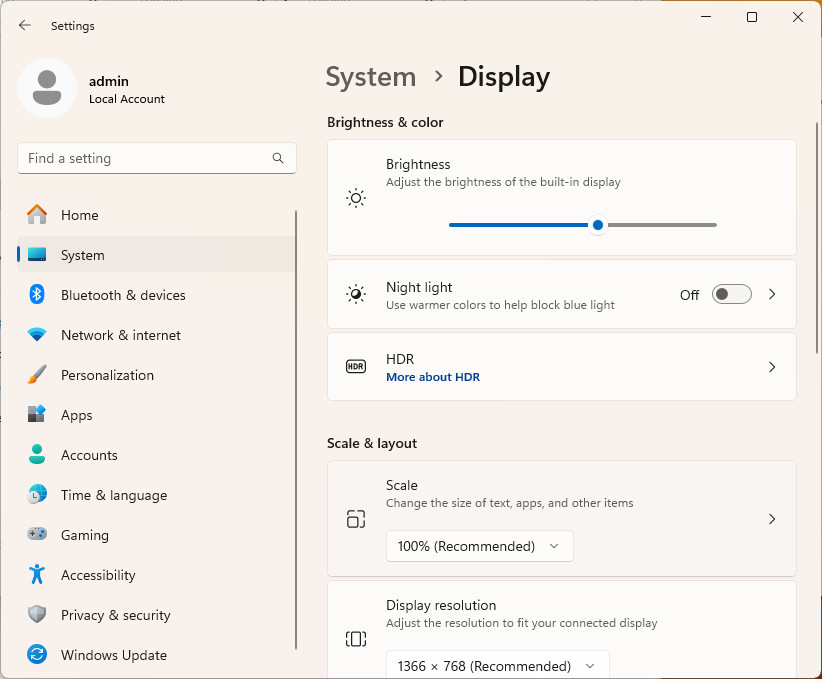
Task: Click the Personalization paintbrush icon
Action: coord(37,374)
